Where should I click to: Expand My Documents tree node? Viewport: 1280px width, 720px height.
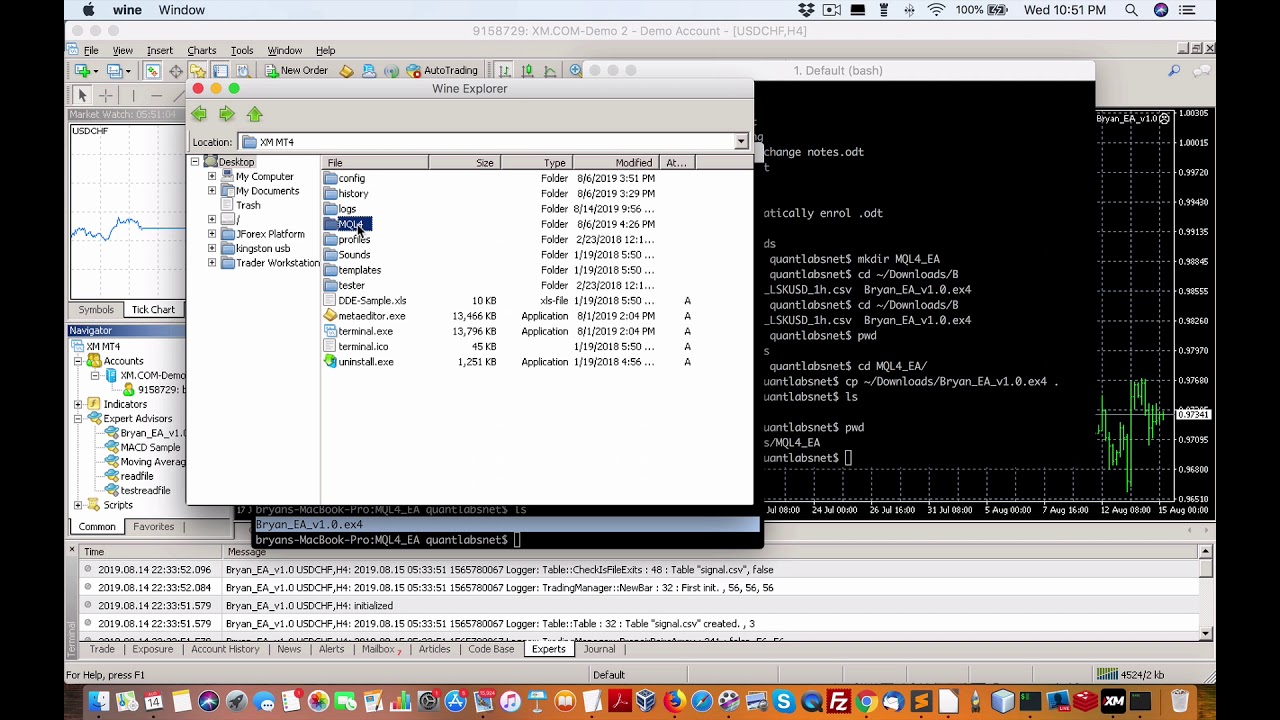pyautogui.click(x=212, y=191)
